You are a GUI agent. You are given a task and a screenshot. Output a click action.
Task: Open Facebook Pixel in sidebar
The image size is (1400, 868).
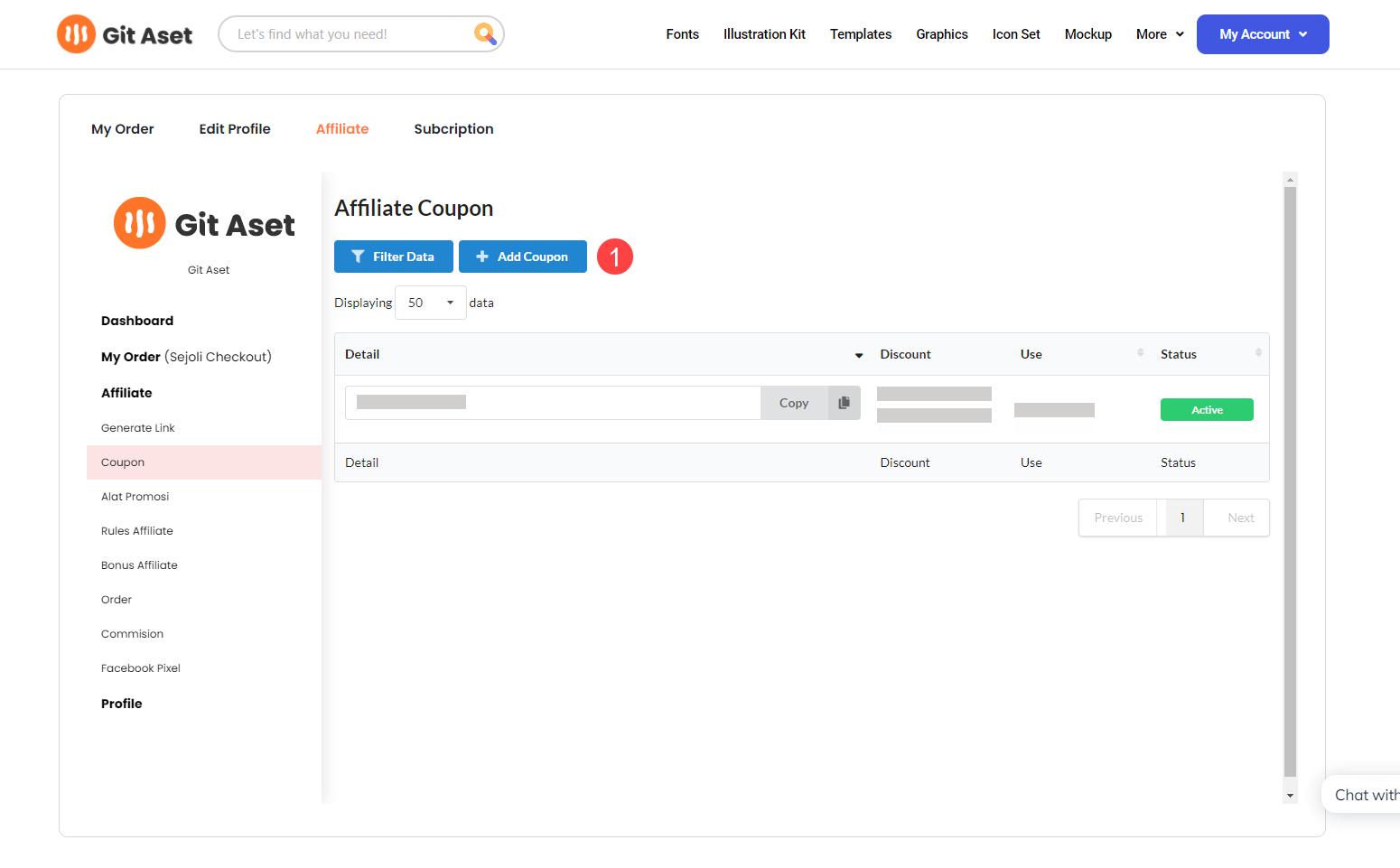pos(141,668)
